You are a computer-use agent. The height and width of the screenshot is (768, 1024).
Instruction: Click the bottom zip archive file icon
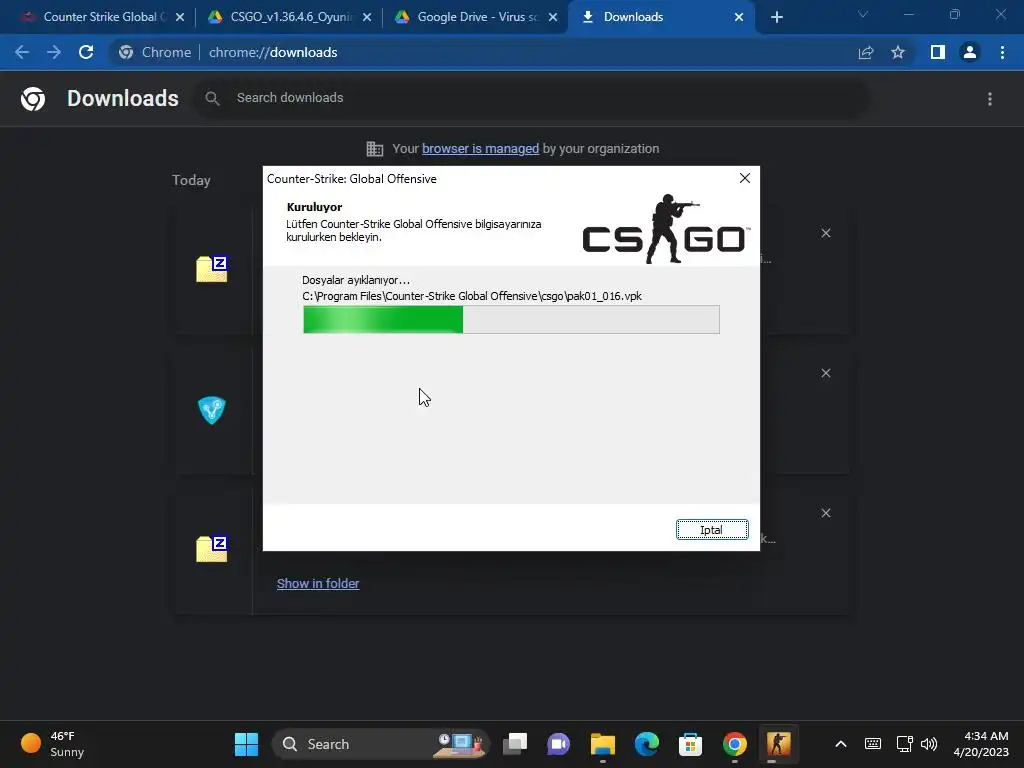(212, 549)
